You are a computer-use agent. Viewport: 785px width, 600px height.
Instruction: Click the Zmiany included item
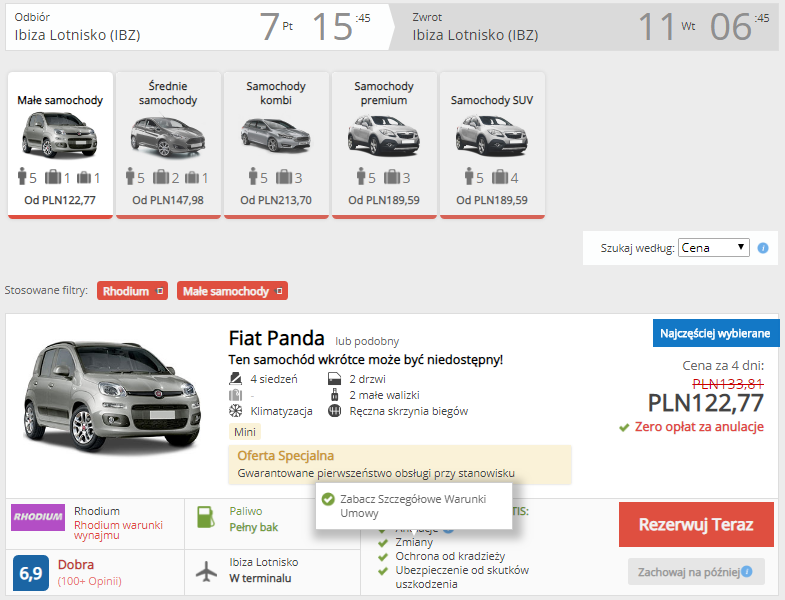(x=414, y=542)
